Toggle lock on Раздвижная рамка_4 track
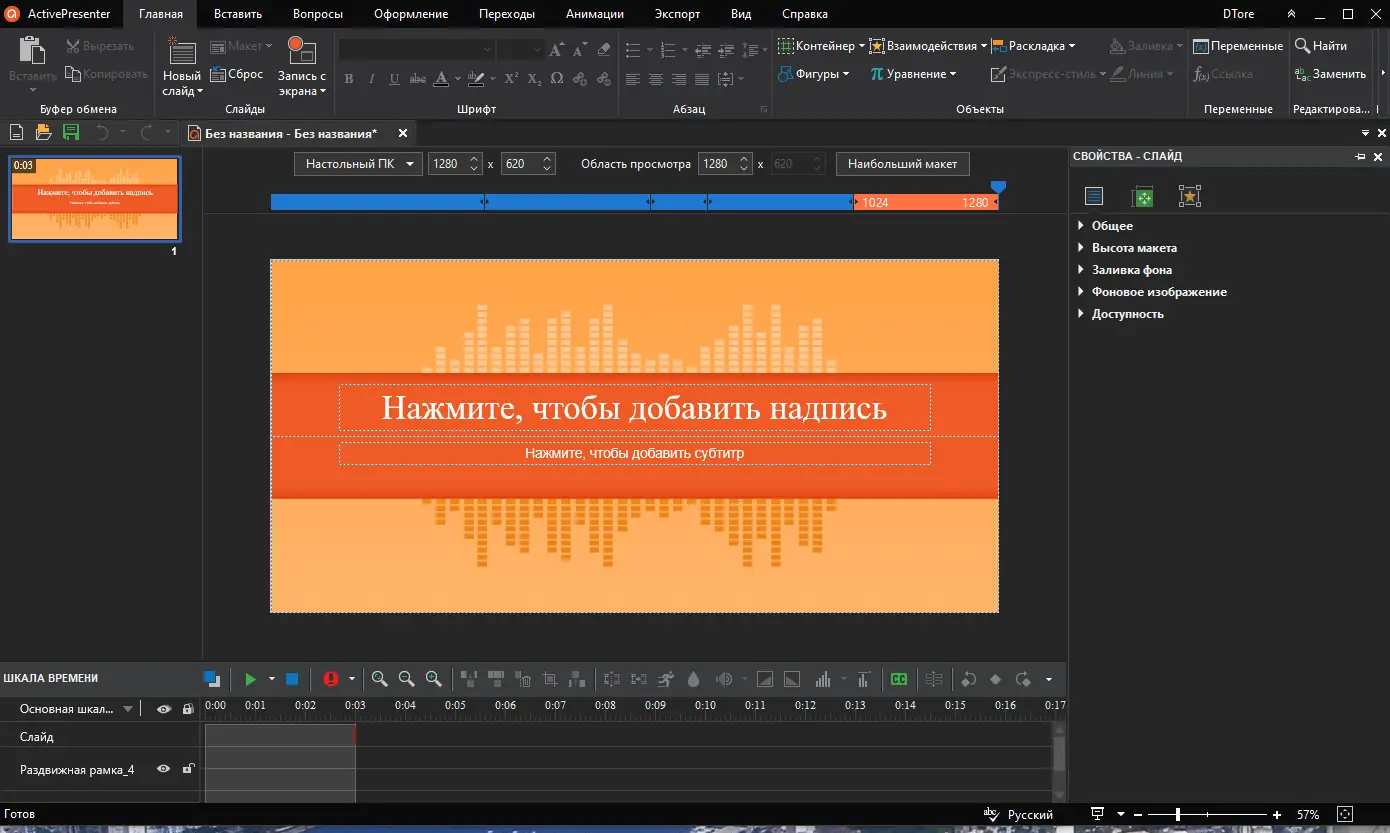 coord(187,769)
